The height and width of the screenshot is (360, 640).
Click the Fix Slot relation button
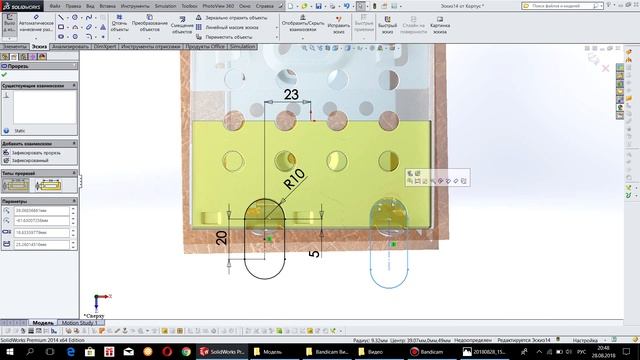pyautogui.click(x=32, y=153)
